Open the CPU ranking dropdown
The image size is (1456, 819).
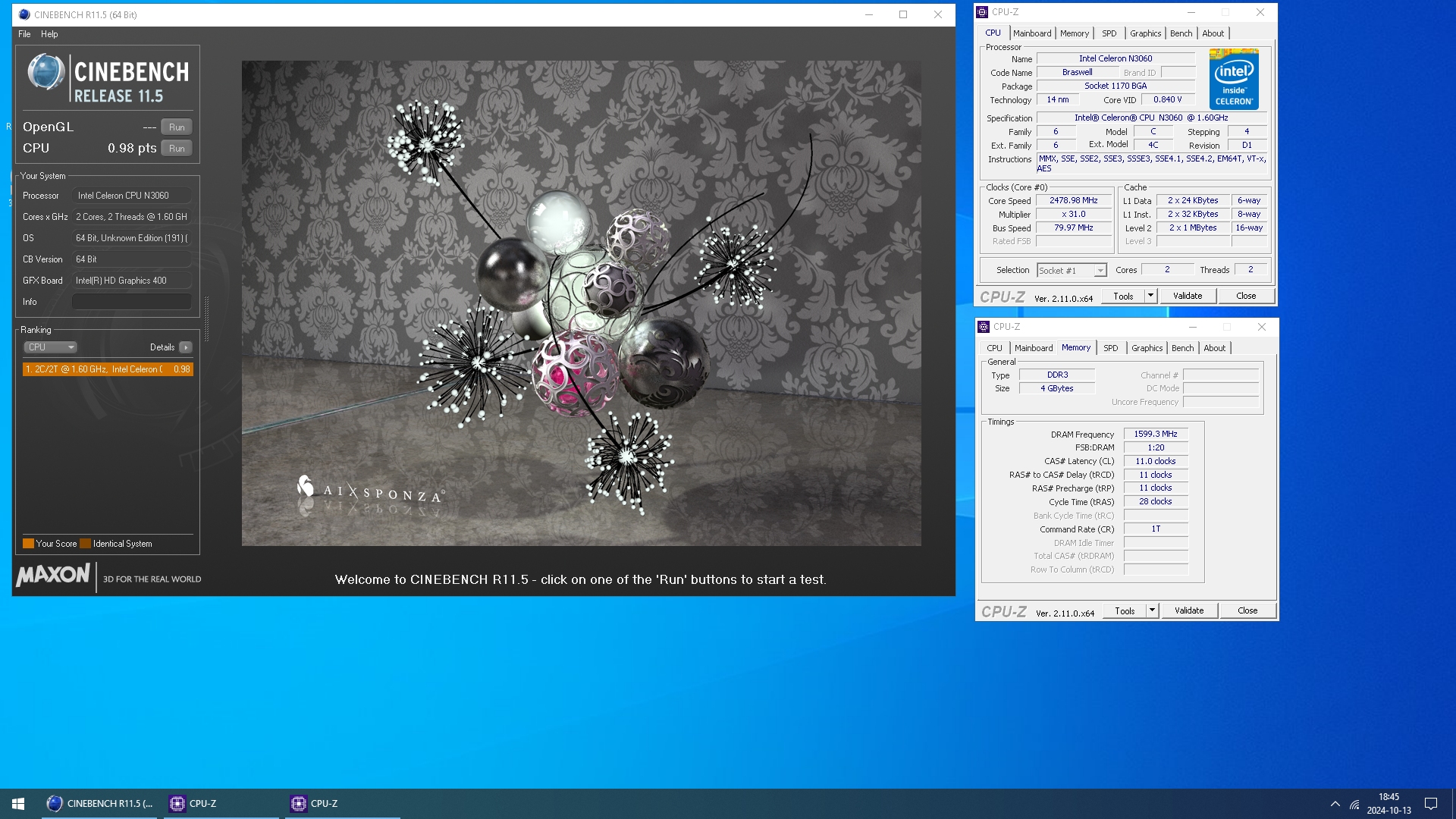coord(51,347)
